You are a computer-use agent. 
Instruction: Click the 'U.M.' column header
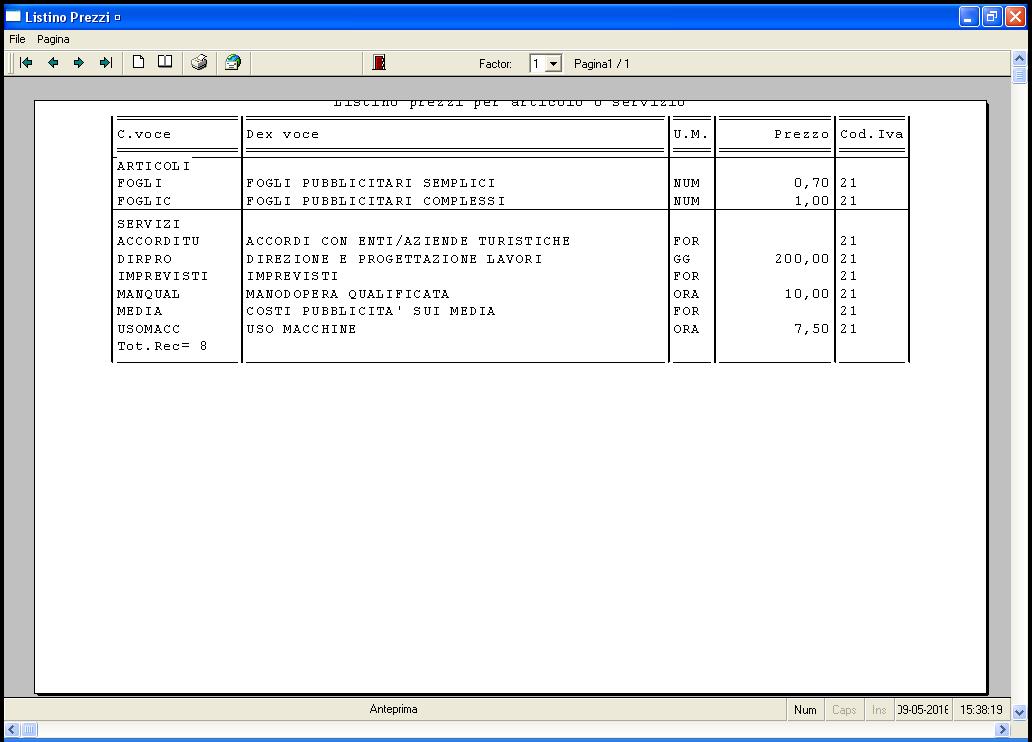click(x=690, y=134)
